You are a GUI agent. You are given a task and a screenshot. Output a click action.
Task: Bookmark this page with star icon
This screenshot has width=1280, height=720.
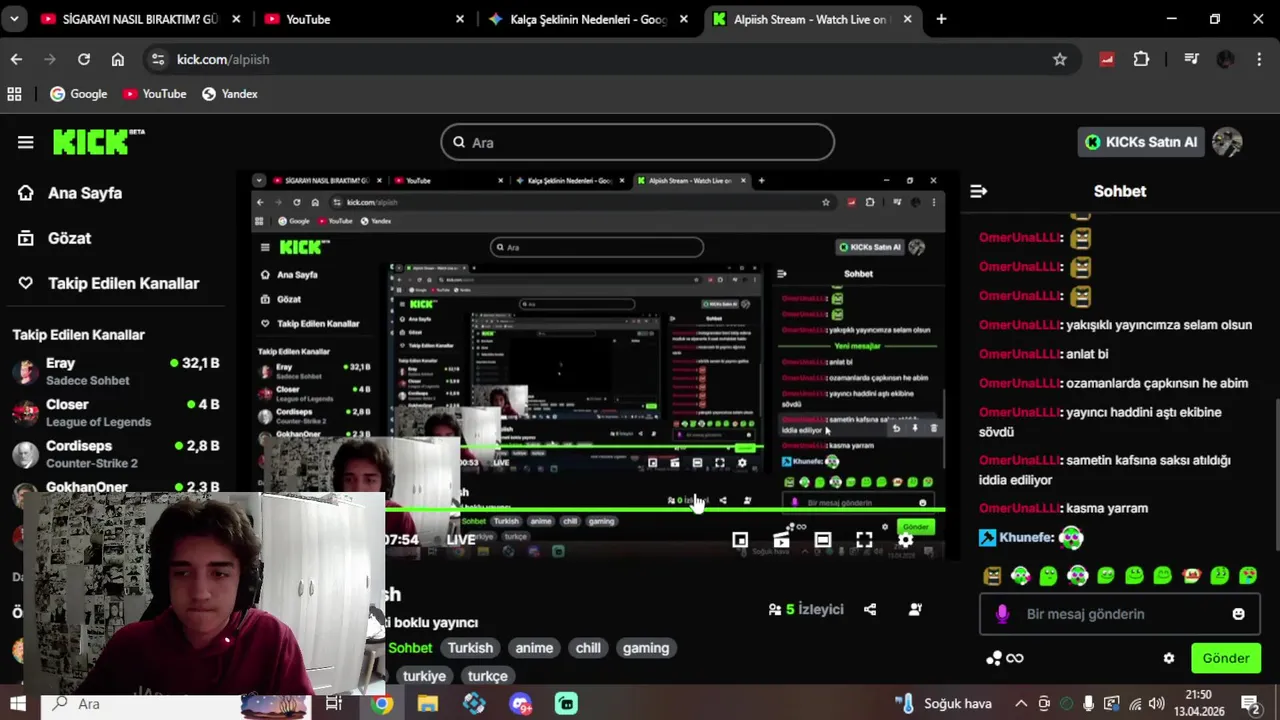click(x=1060, y=59)
